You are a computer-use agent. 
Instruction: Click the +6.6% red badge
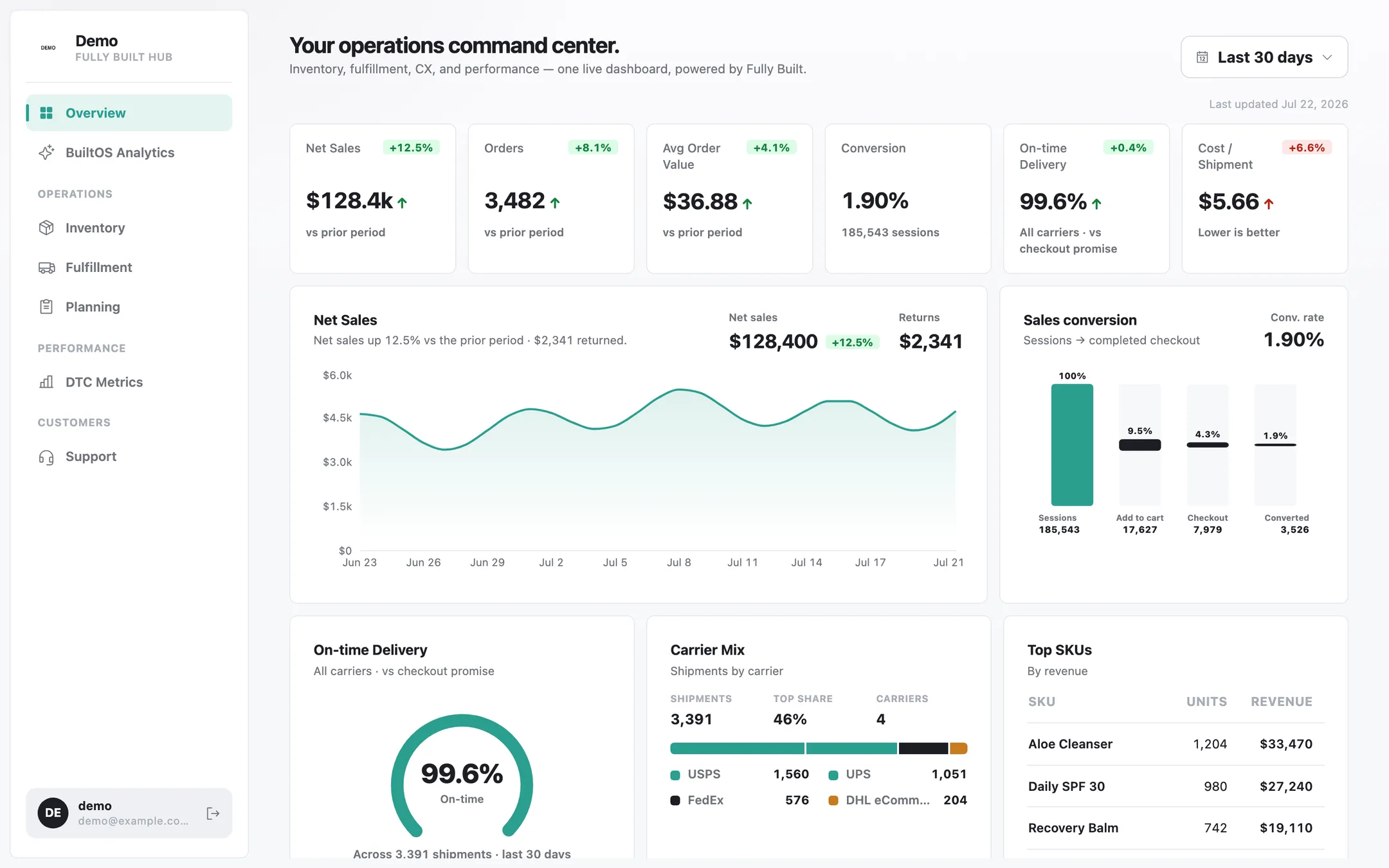(1307, 148)
